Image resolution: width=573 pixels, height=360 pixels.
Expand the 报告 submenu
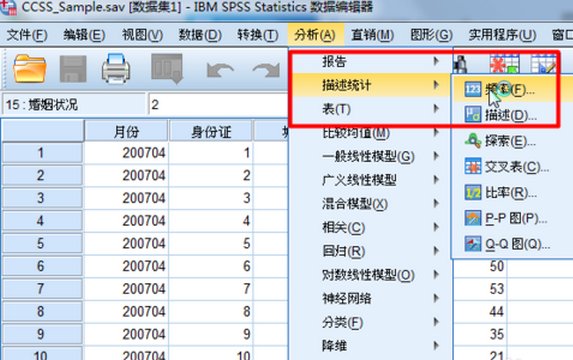(x=371, y=61)
